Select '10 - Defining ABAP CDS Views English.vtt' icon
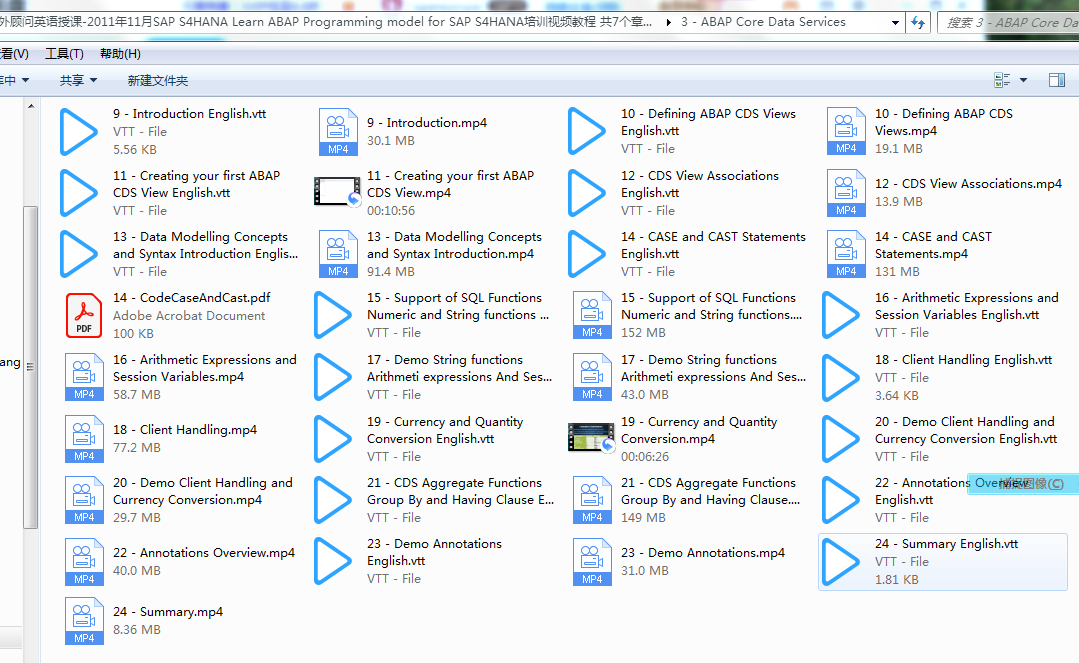The image size is (1079, 663). pyautogui.click(x=586, y=131)
